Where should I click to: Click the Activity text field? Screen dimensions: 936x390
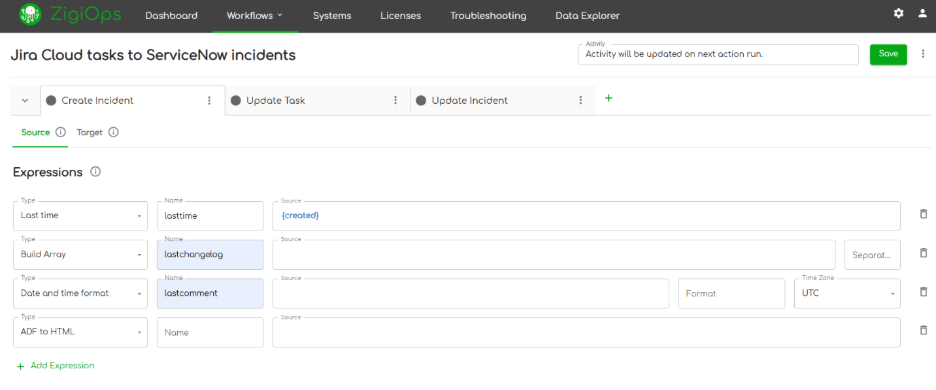coord(718,54)
